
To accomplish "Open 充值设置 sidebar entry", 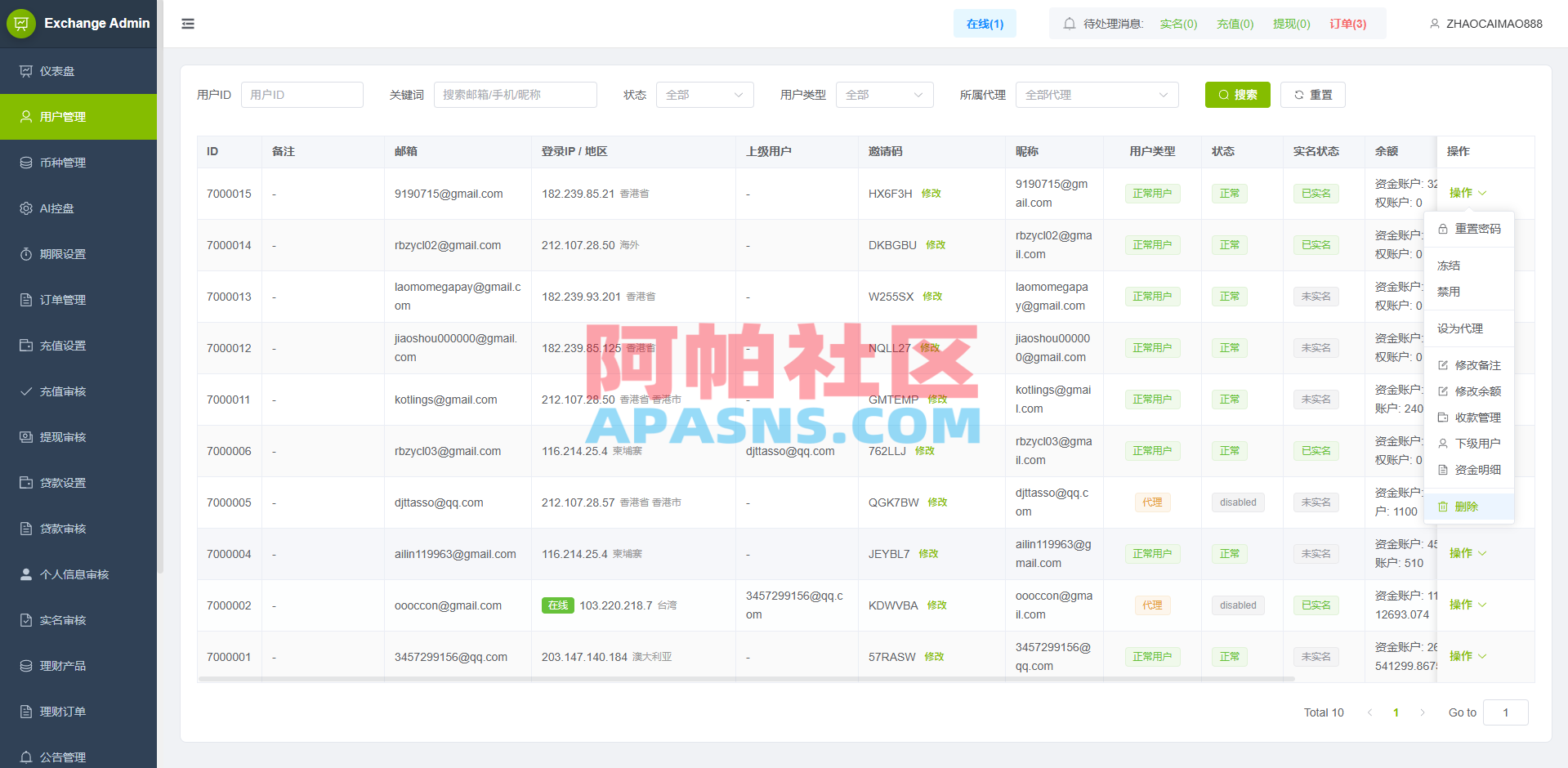I will (x=78, y=346).
